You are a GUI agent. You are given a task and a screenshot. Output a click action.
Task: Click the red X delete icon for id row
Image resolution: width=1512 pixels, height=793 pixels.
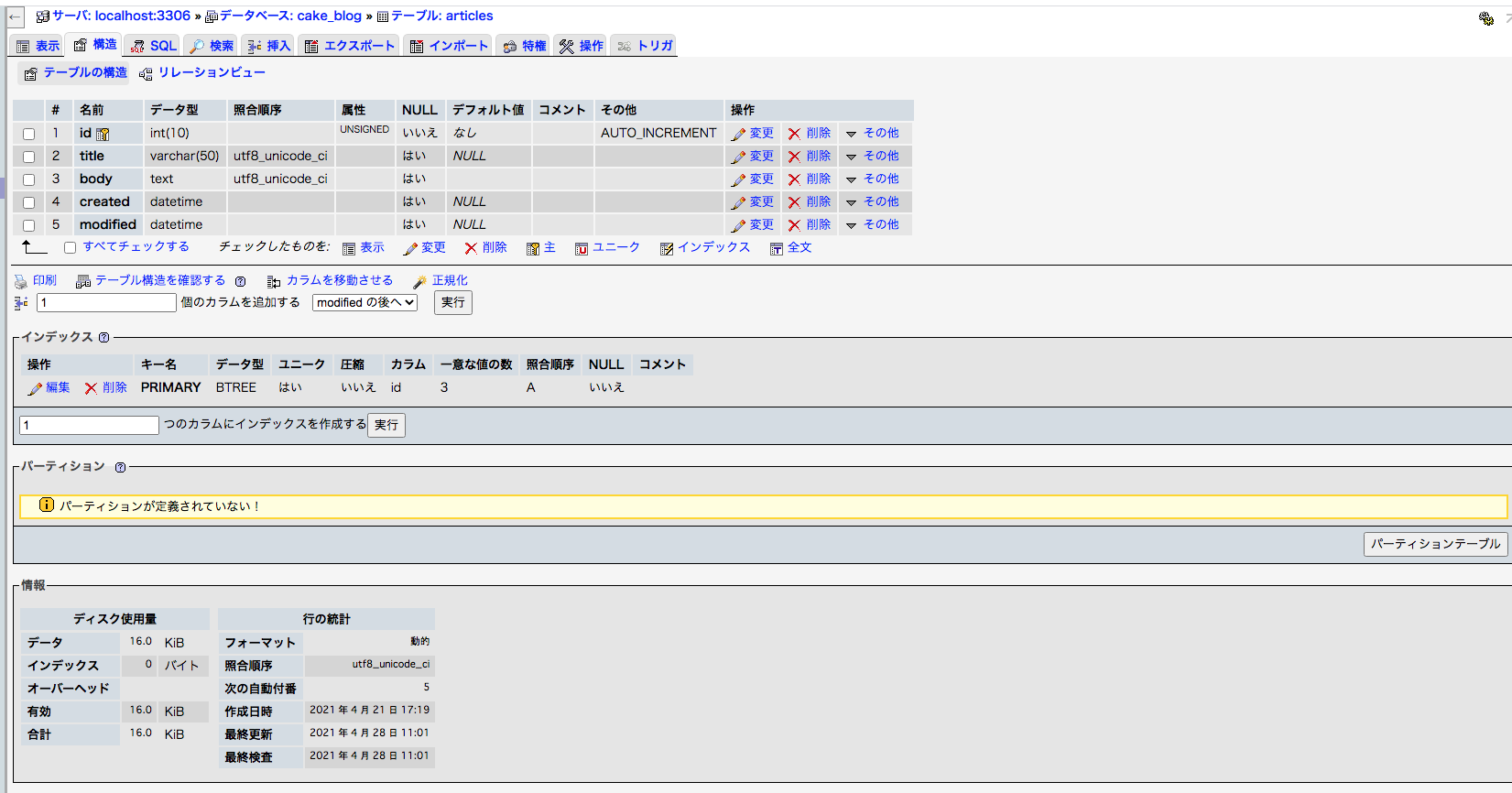(794, 134)
